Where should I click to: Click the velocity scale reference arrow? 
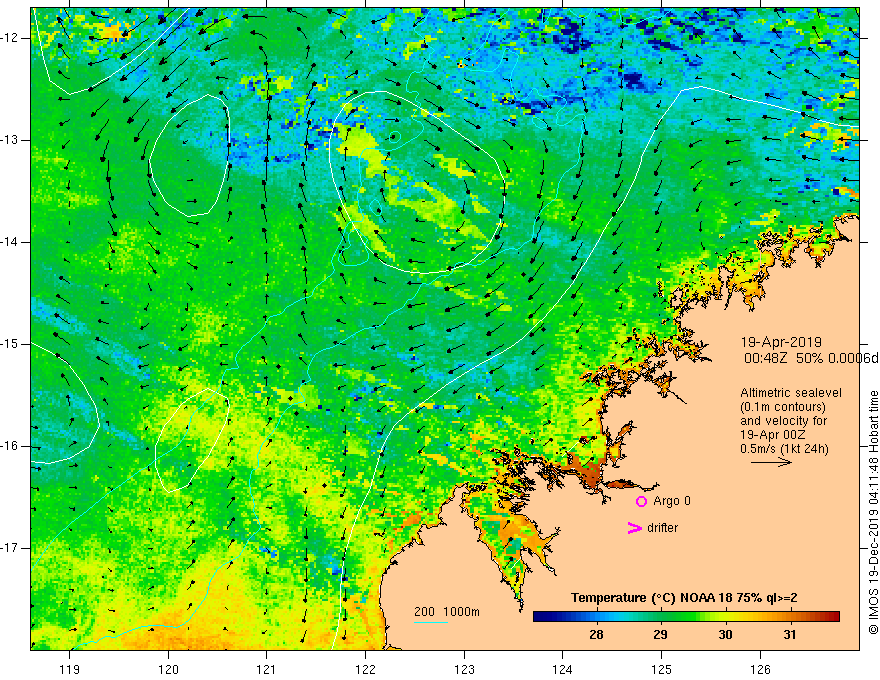[x=771, y=462]
